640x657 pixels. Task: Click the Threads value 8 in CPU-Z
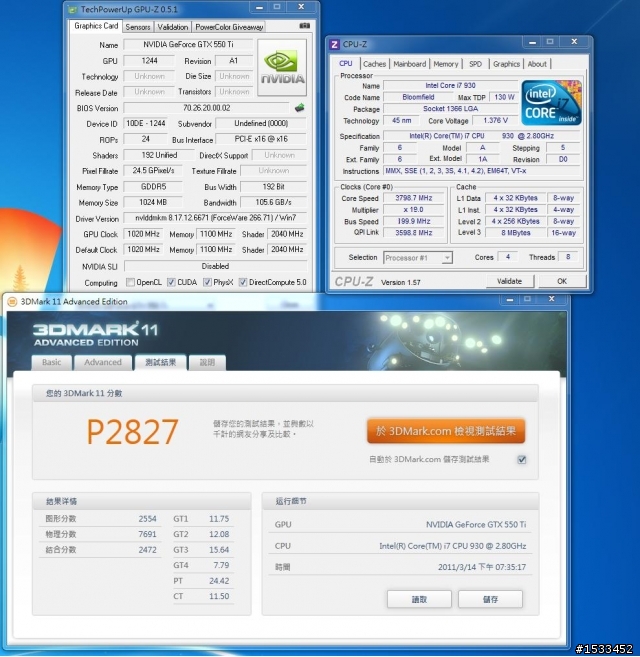click(568, 257)
